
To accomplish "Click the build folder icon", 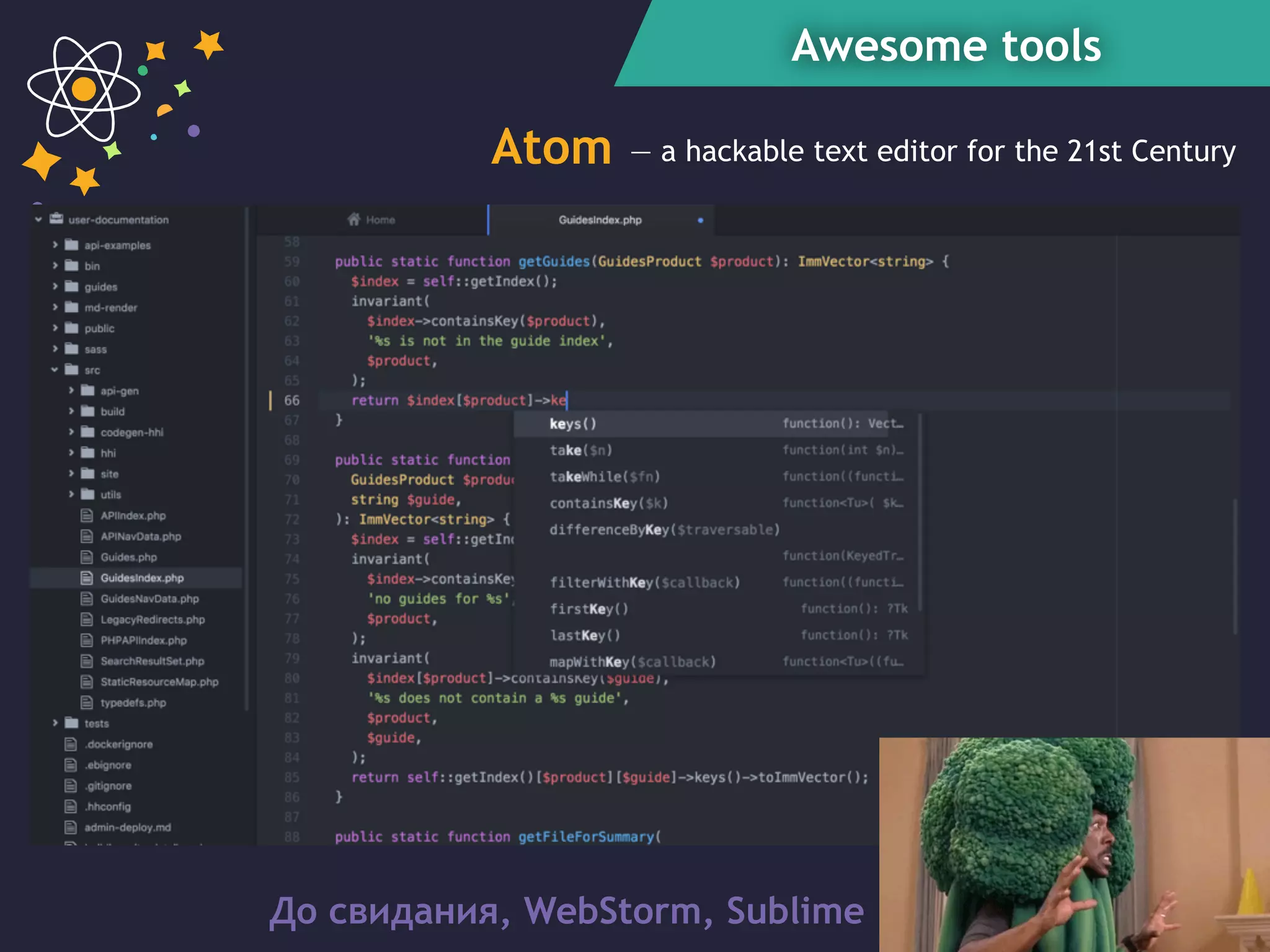I will coord(87,411).
